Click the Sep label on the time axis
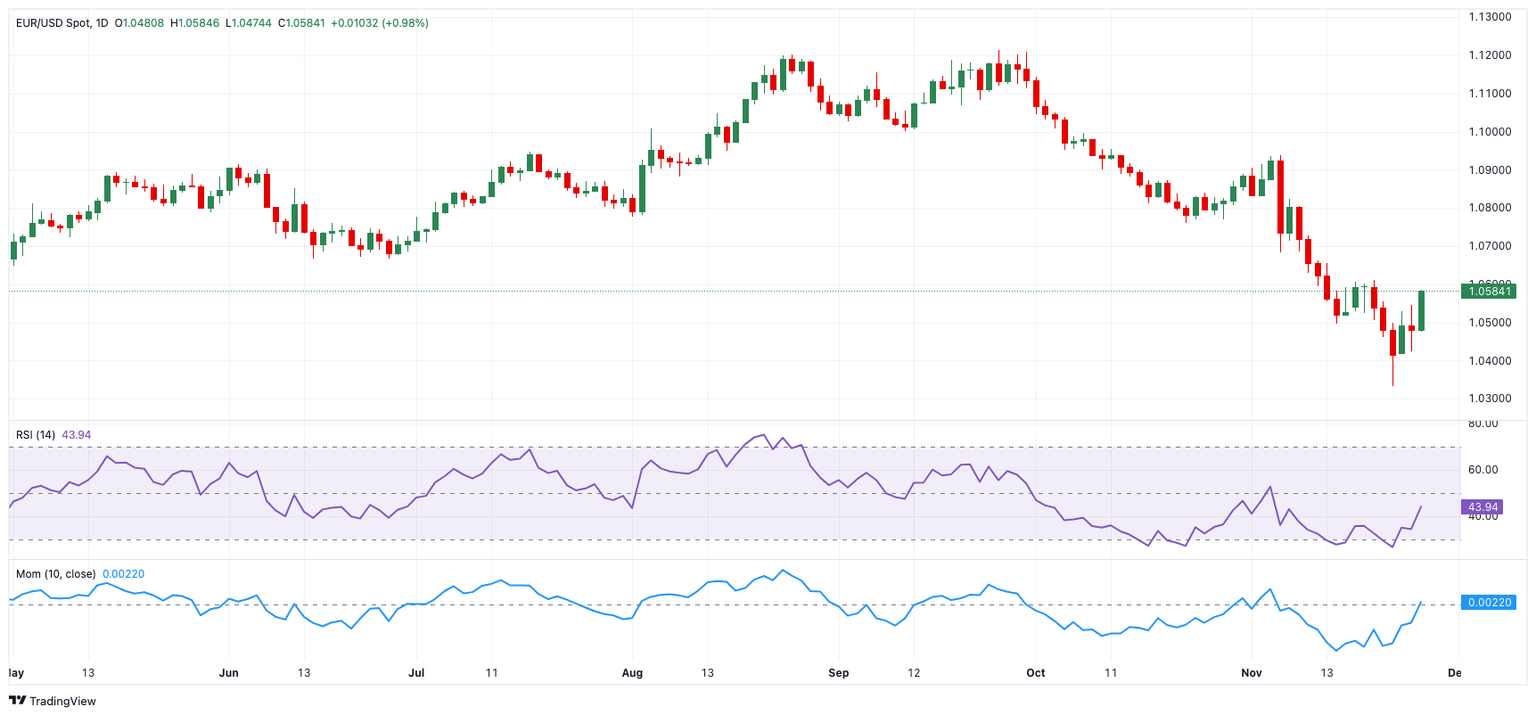Viewport: 1536px width, 716px height. point(839,673)
